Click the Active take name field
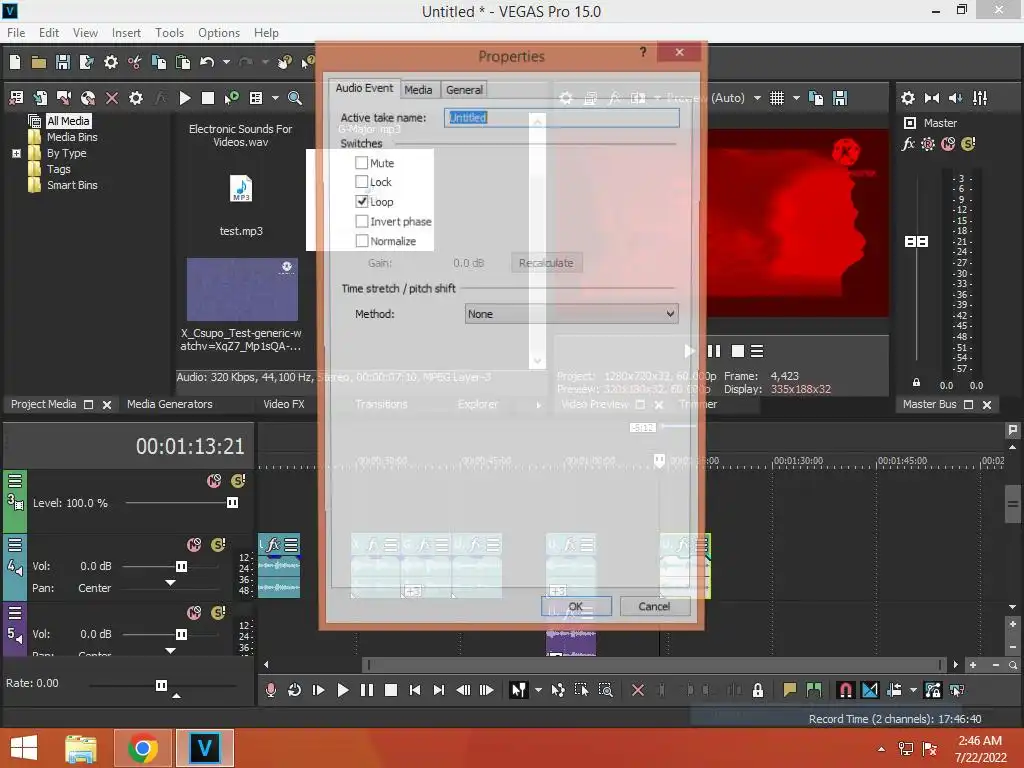This screenshot has height=768, width=1024. (x=562, y=118)
